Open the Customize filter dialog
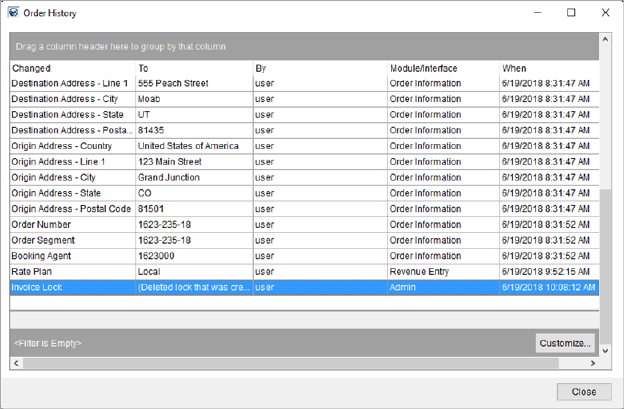Viewport: 624px width, 409px height. point(565,343)
